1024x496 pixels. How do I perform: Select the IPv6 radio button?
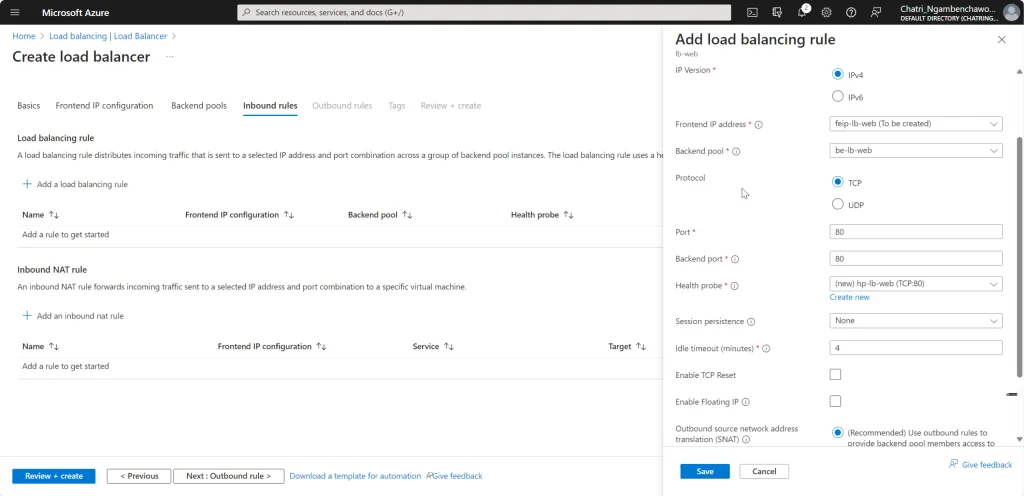point(837,97)
